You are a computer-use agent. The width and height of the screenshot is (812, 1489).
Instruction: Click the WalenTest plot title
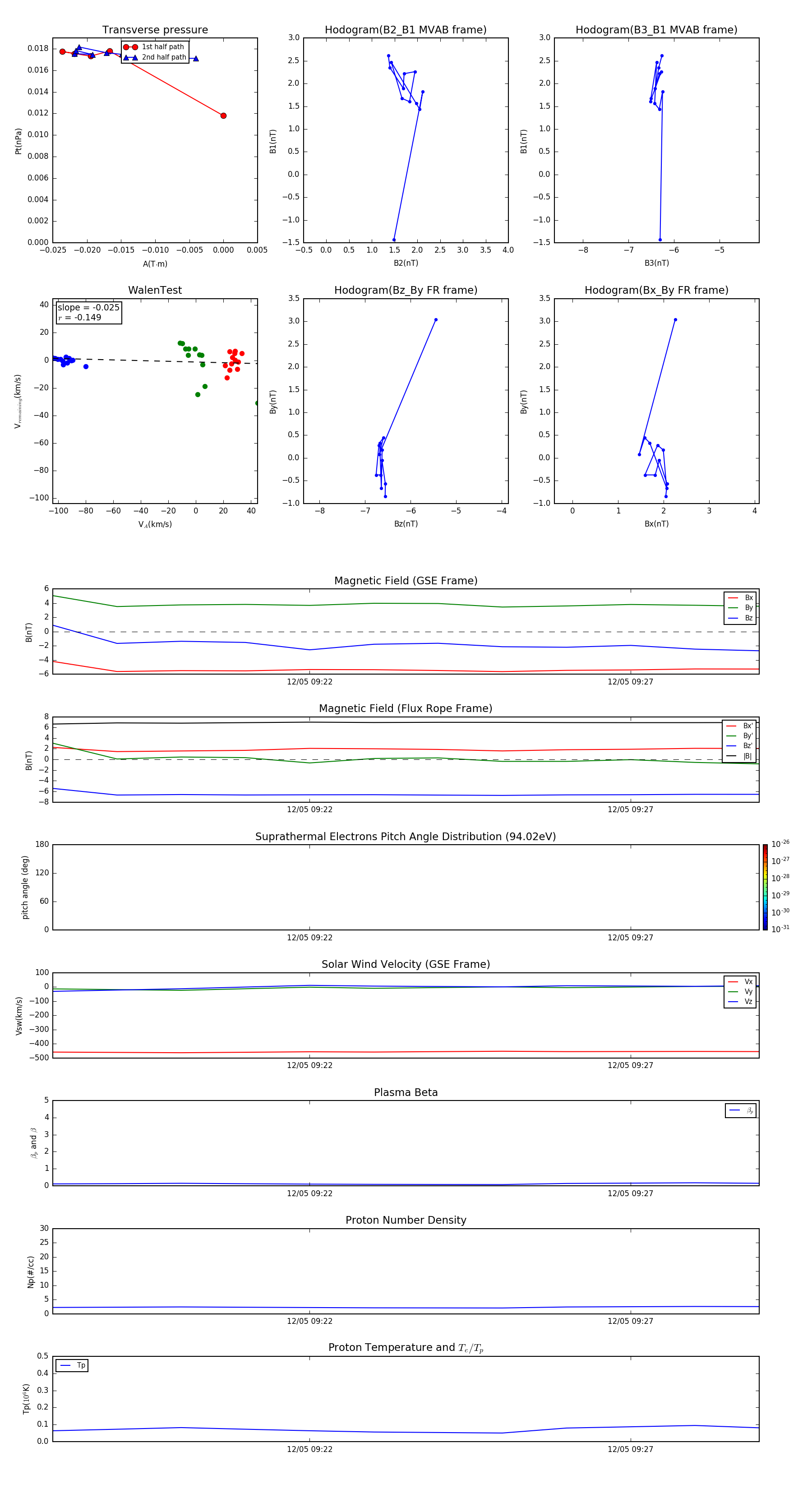(155, 290)
